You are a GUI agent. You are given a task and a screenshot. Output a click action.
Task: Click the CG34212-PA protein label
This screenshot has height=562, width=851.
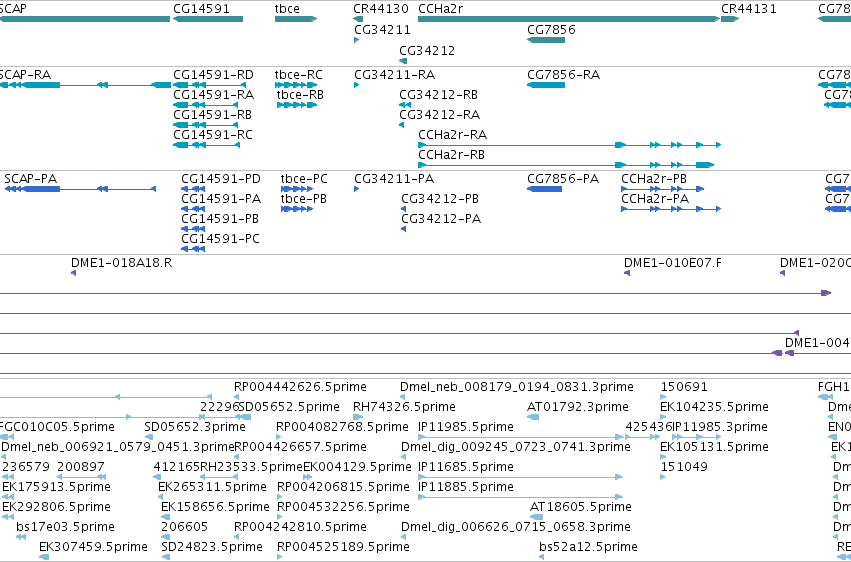tap(441, 219)
